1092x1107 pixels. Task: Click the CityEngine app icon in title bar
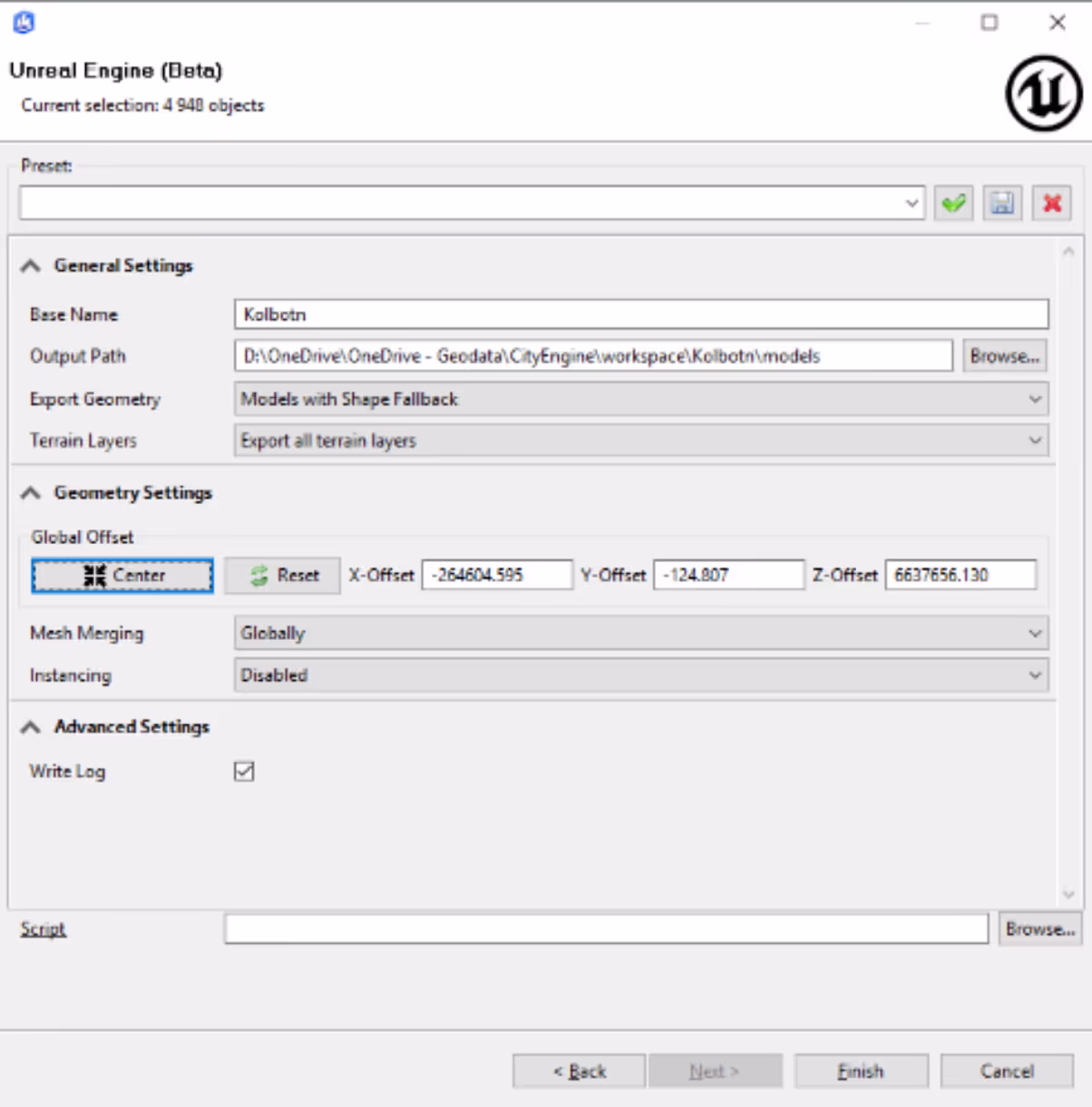[x=24, y=23]
